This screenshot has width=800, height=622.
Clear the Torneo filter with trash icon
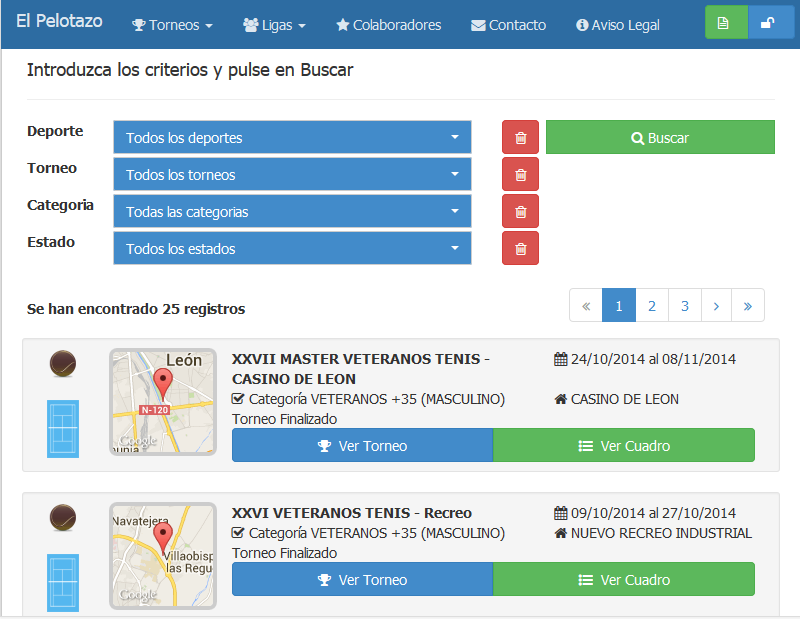520,175
